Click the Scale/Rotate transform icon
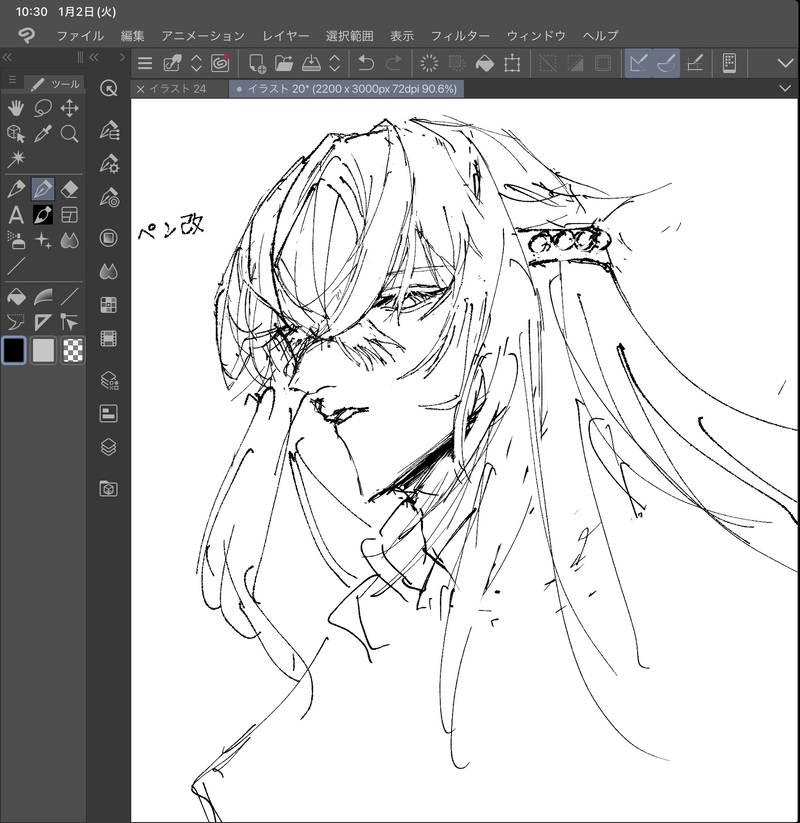The width and height of the screenshot is (800, 823). tap(512, 63)
